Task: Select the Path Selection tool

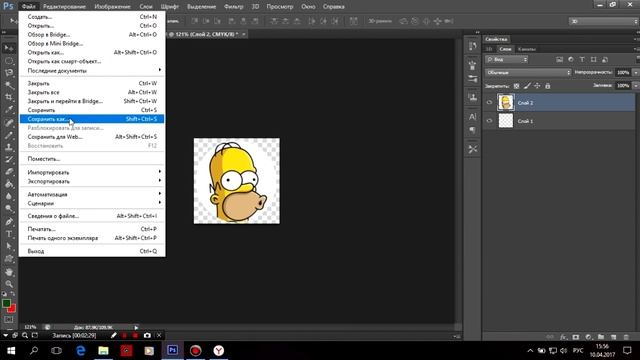Action: pyautogui.click(x=9, y=246)
